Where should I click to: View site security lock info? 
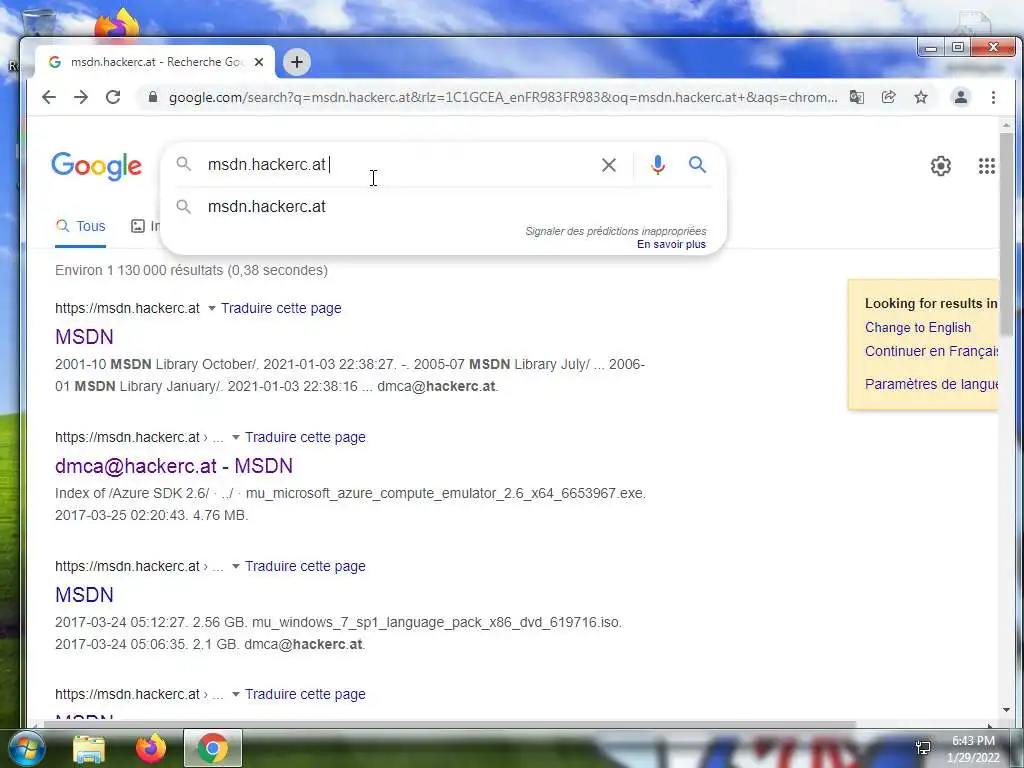pyautogui.click(x=153, y=97)
